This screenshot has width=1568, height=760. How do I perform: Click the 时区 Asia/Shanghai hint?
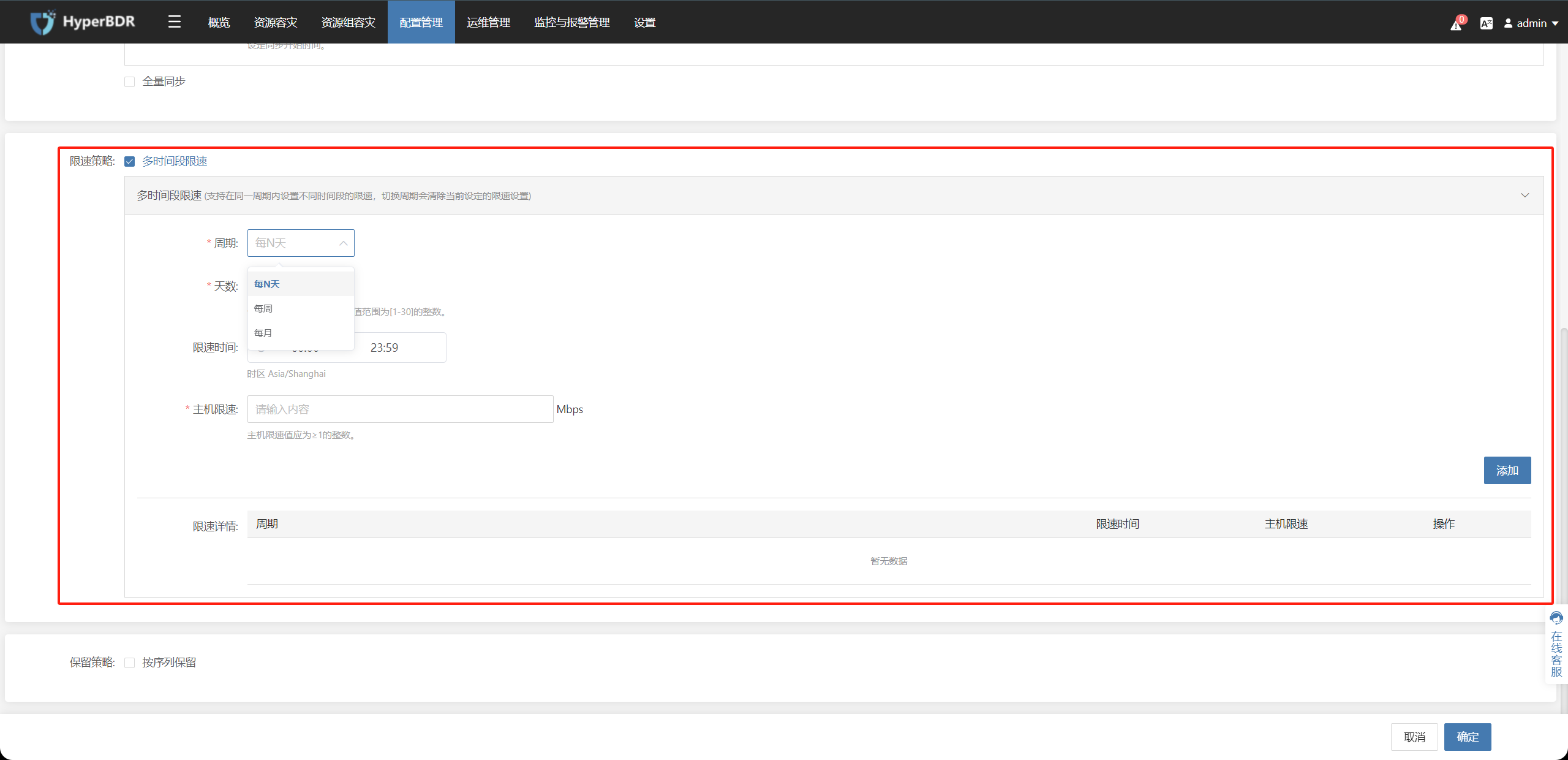[287, 374]
